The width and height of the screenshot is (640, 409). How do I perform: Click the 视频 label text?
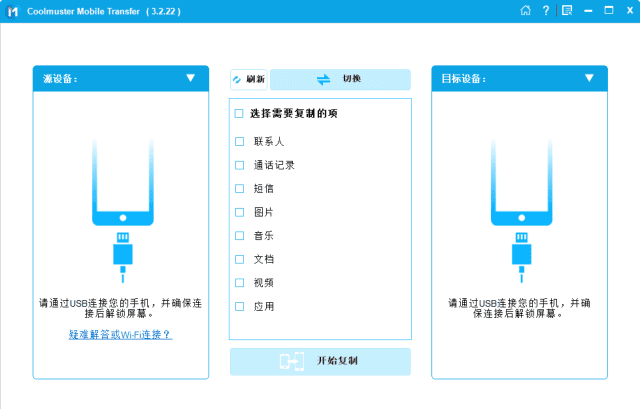click(264, 283)
